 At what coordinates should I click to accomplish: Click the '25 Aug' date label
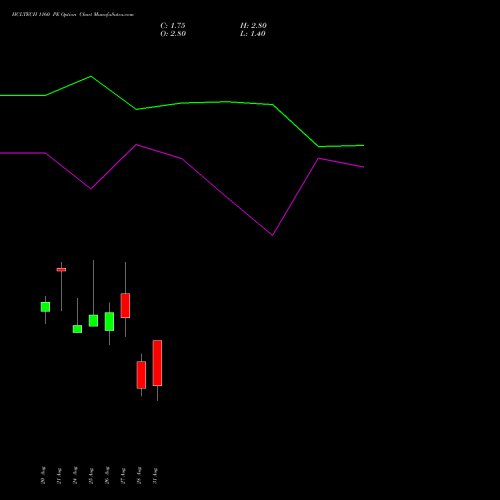tap(91, 475)
